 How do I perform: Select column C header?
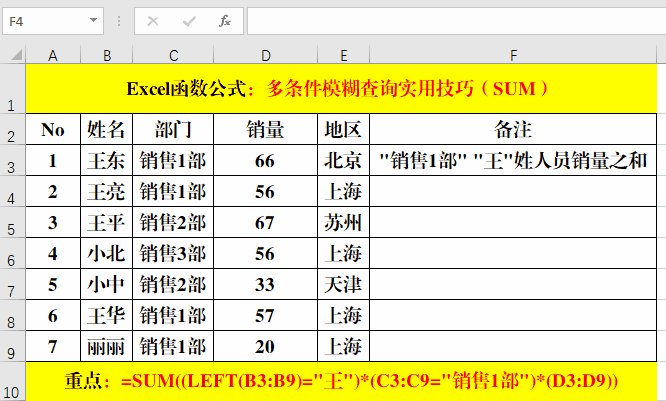[x=173, y=55]
